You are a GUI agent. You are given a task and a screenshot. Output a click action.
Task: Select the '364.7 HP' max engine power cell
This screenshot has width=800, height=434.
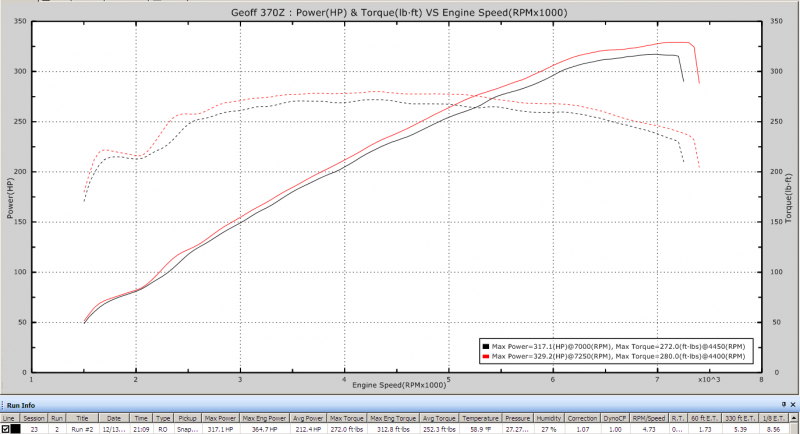click(264, 429)
